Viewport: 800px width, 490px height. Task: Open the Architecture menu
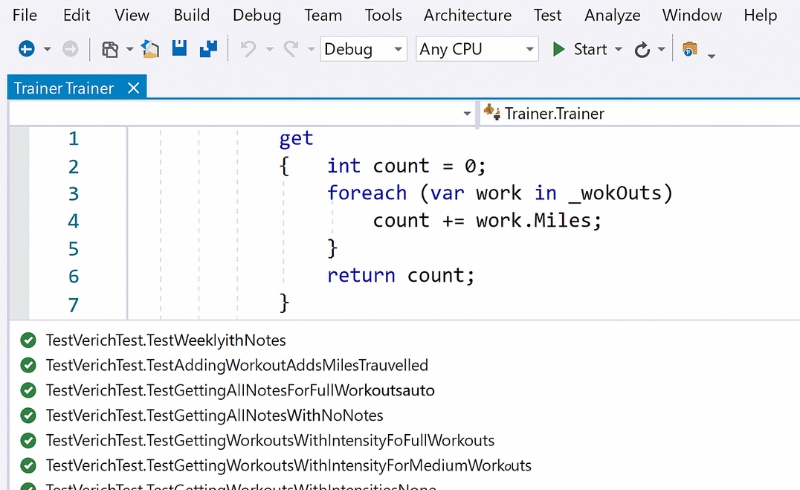click(467, 15)
